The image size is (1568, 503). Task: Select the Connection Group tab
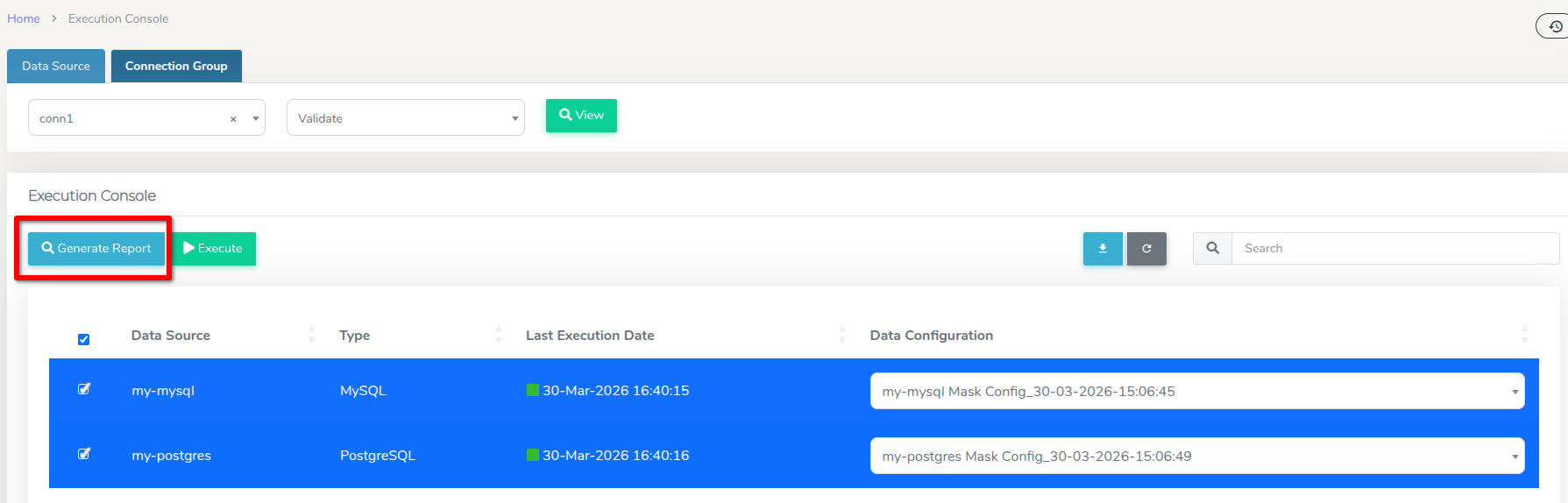176,67
